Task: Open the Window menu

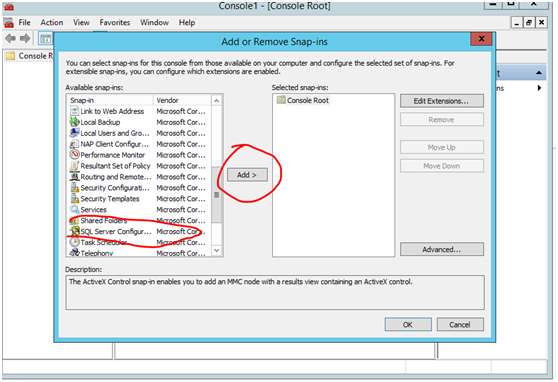Action: point(154,22)
